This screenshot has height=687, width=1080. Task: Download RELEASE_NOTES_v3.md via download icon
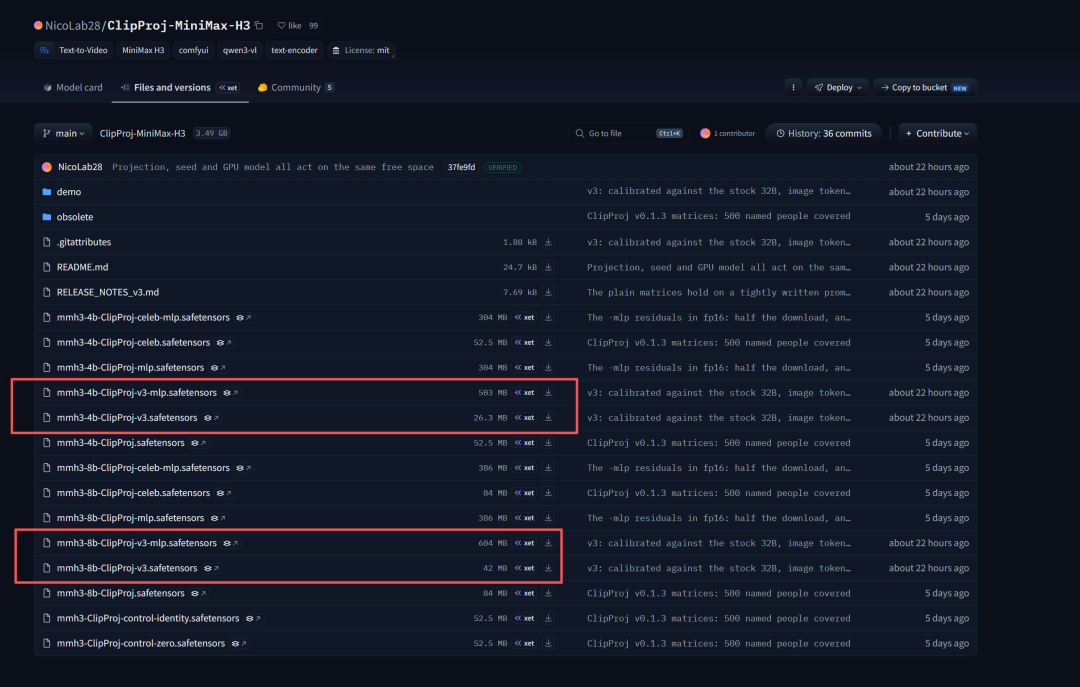(548, 292)
